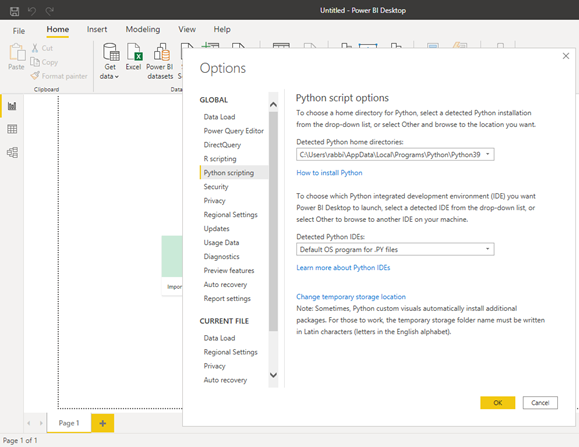Viewport: 579px width, 447px height.
Task: Click Change temporary storage location link
Action: [351, 297]
